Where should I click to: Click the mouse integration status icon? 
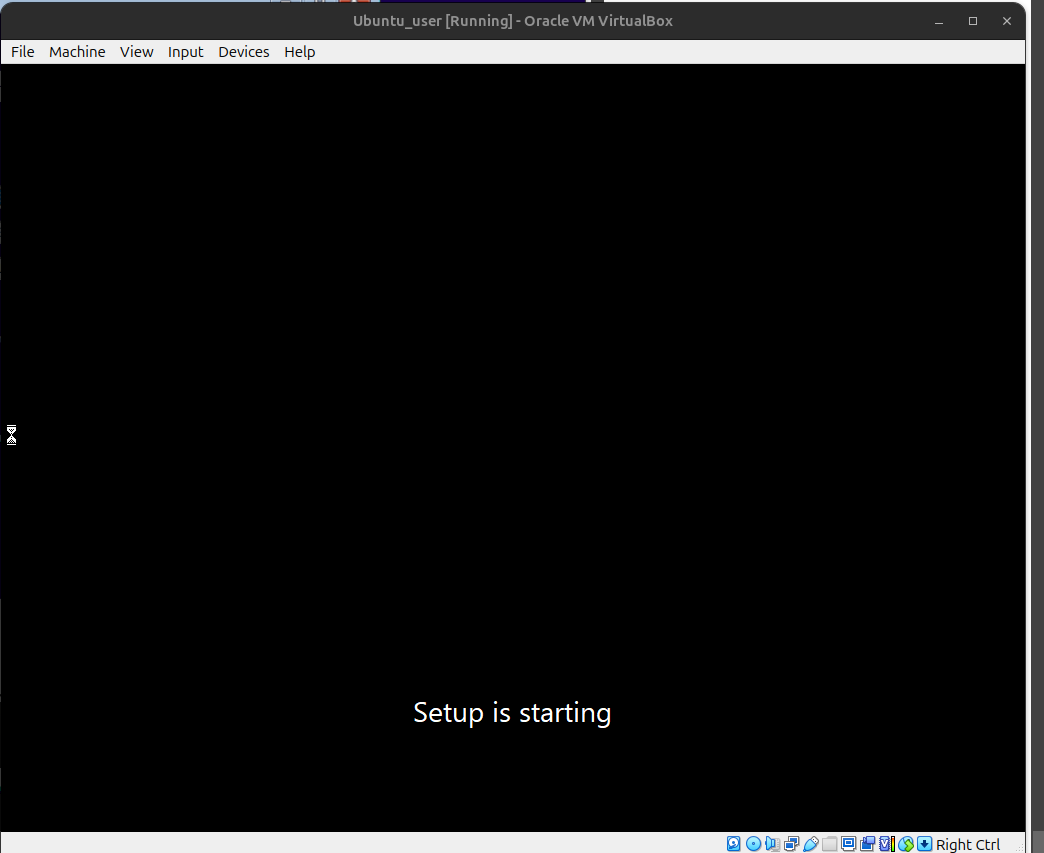tap(906, 844)
